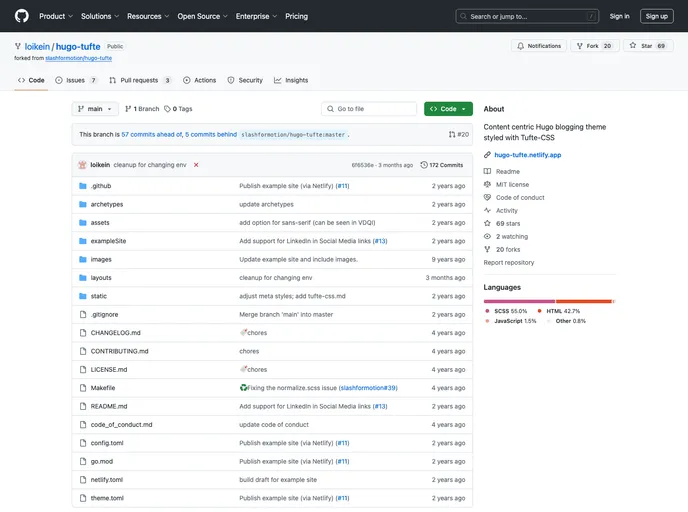Click the Star repository button
This screenshot has height=512, width=688.
coord(642,46)
